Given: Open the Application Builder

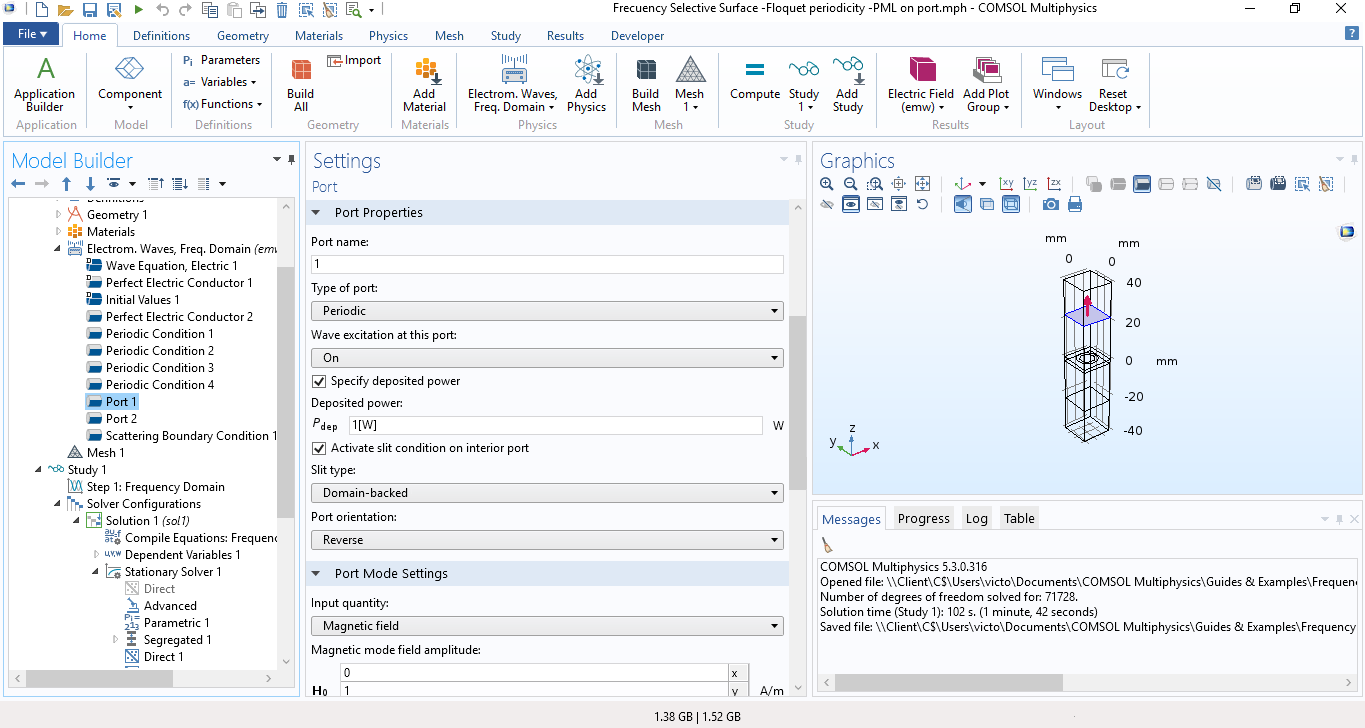Looking at the screenshot, I should pyautogui.click(x=45, y=80).
